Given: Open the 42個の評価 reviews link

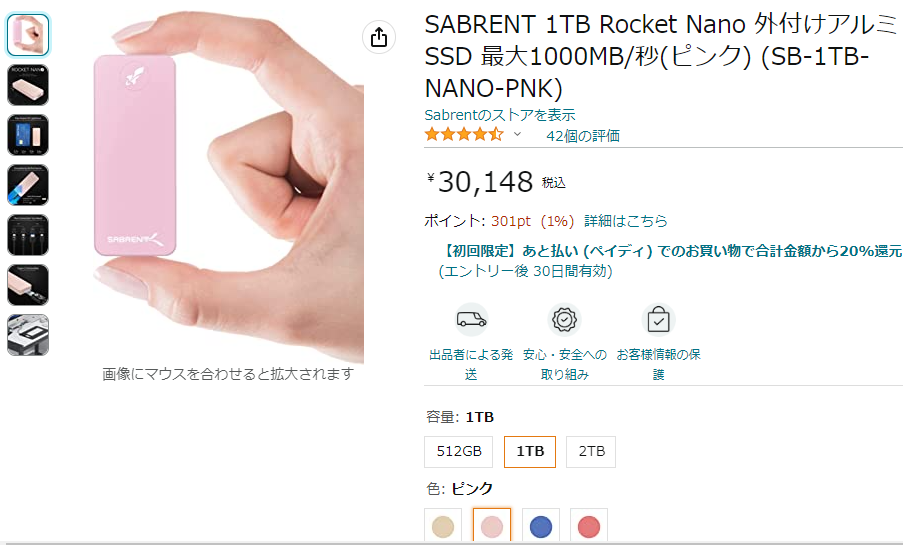Looking at the screenshot, I should (x=583, y=135).
